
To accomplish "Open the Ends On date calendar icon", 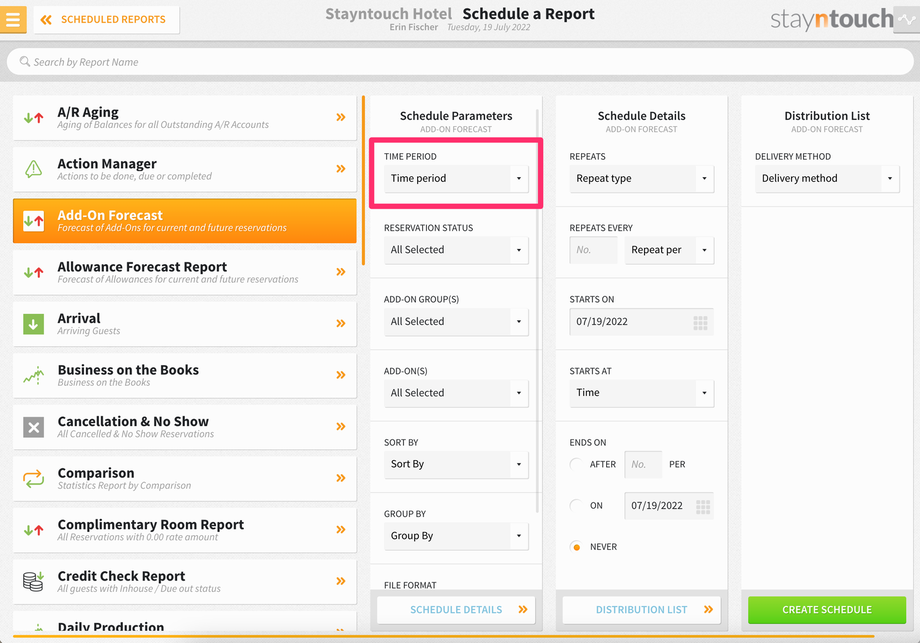I will click(703, 507).
